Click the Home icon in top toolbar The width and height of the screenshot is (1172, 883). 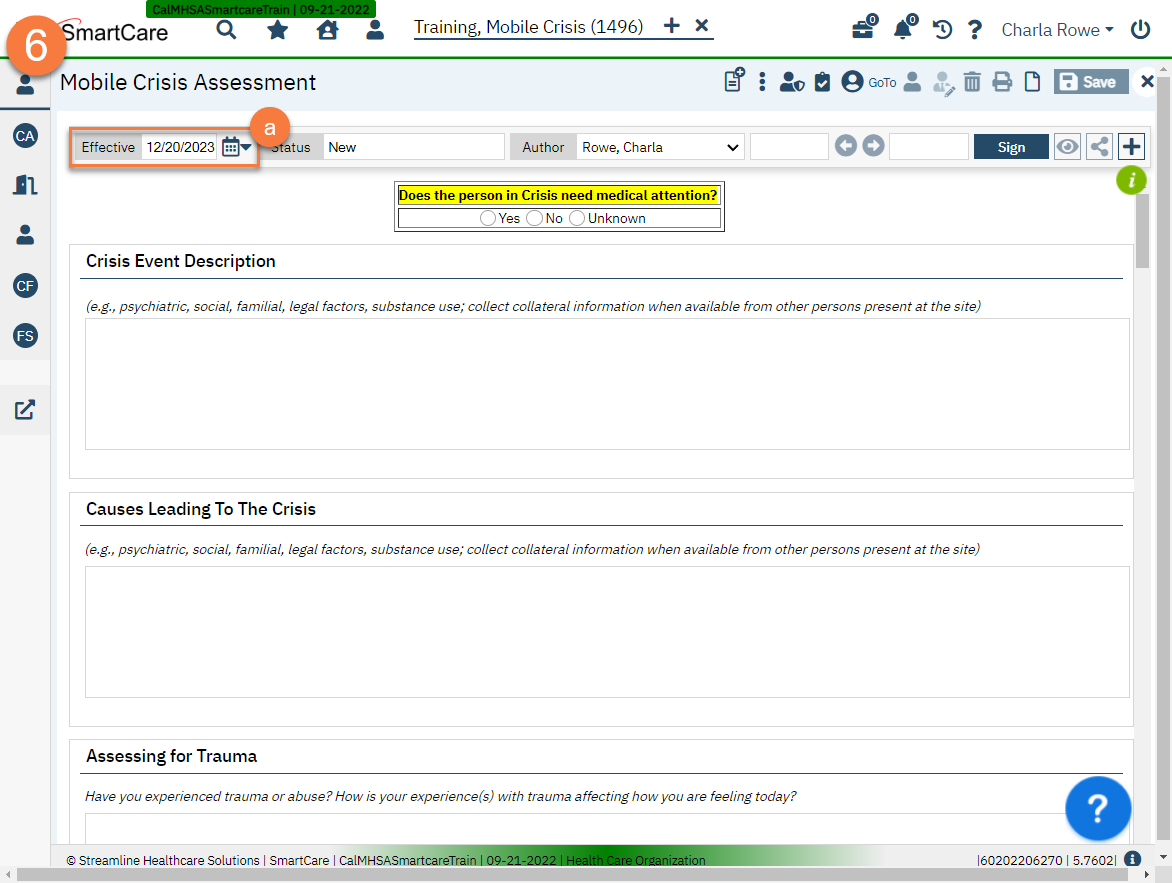click(x=327, y=30)
